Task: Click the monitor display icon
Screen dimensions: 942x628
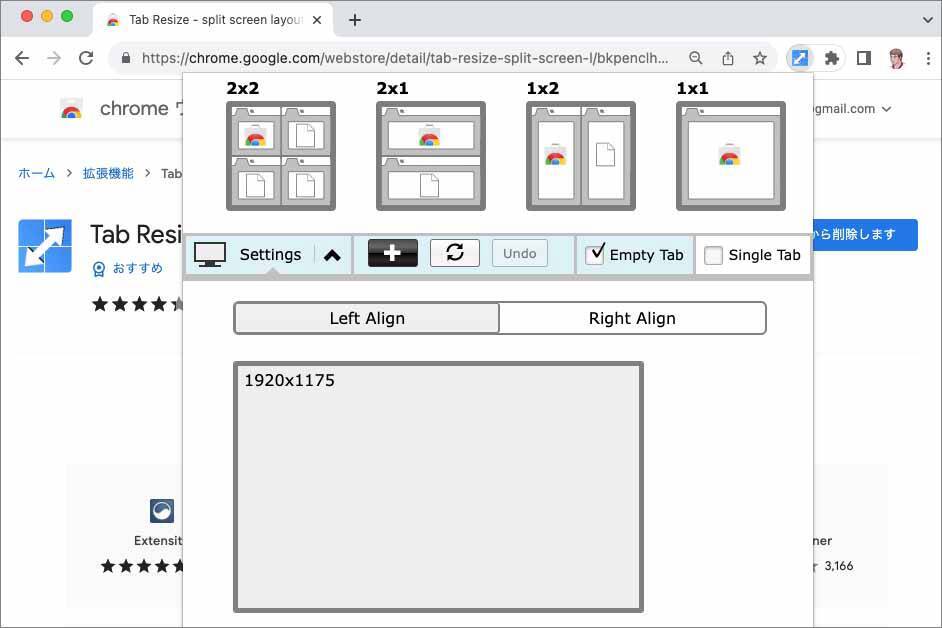Action: click(x=210, y=255)
